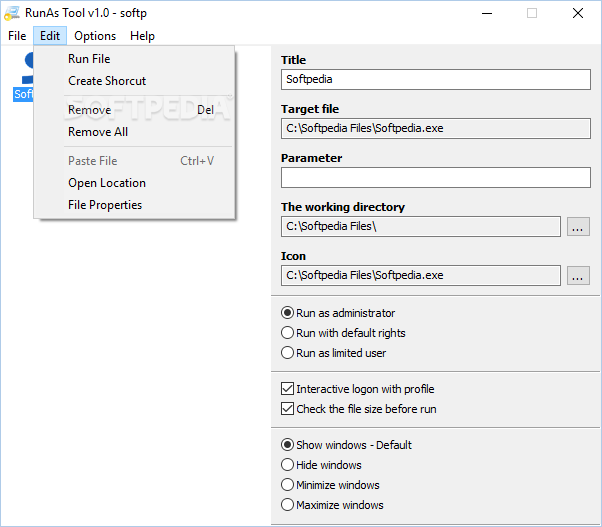602x527 pixels.
Task: Browse for the working directory
Action: point(578,227)
